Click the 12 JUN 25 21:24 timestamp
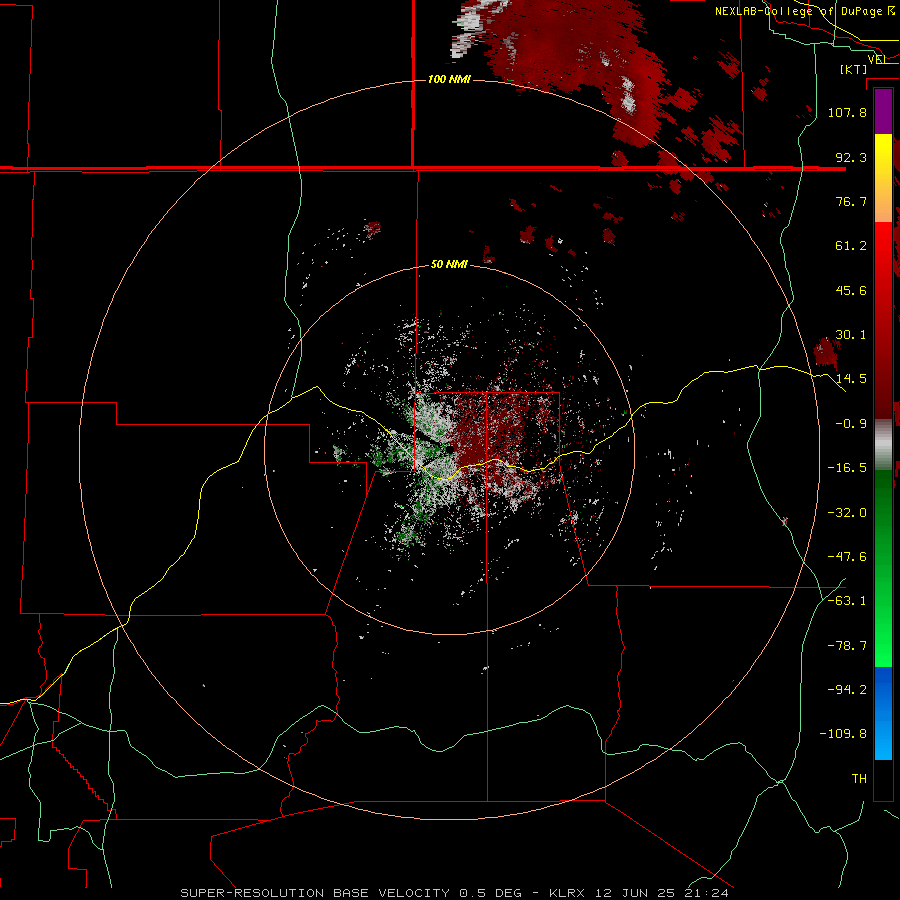900x900 pixels. pos(662,893)
